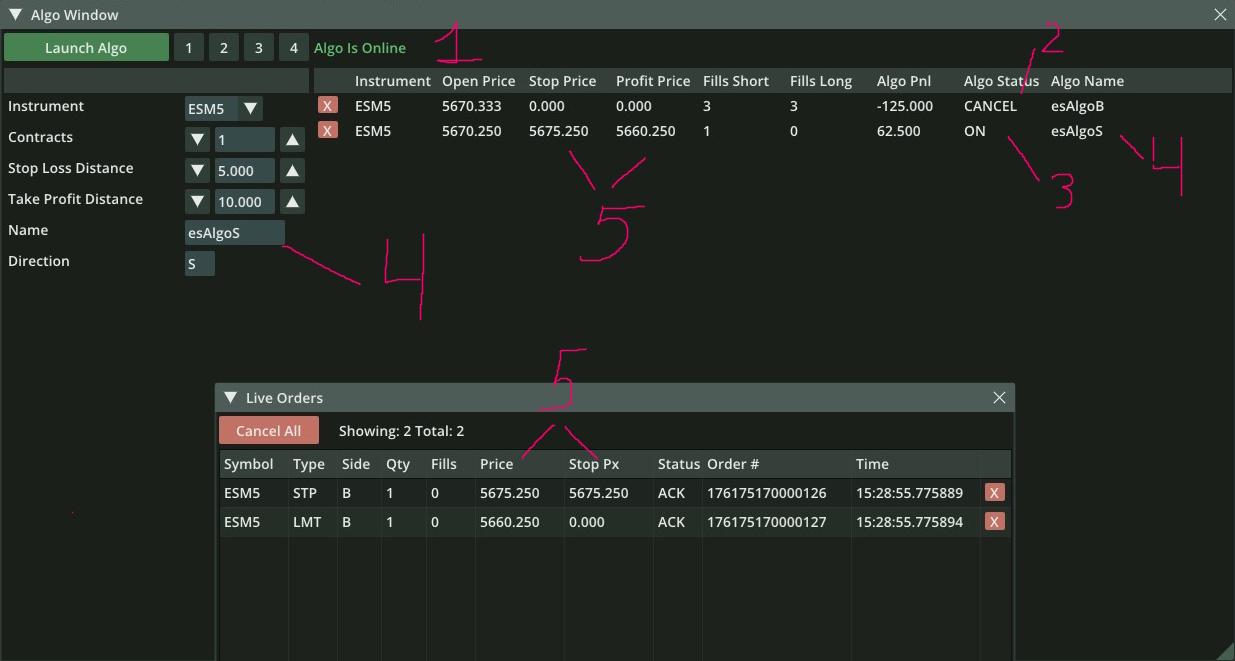
Task: Select preset button 4
Action: (293, 48)
